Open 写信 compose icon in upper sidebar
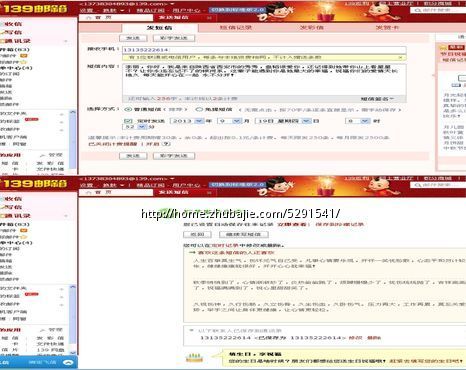Viewport: 466px width, 370px height. [2, 32]
